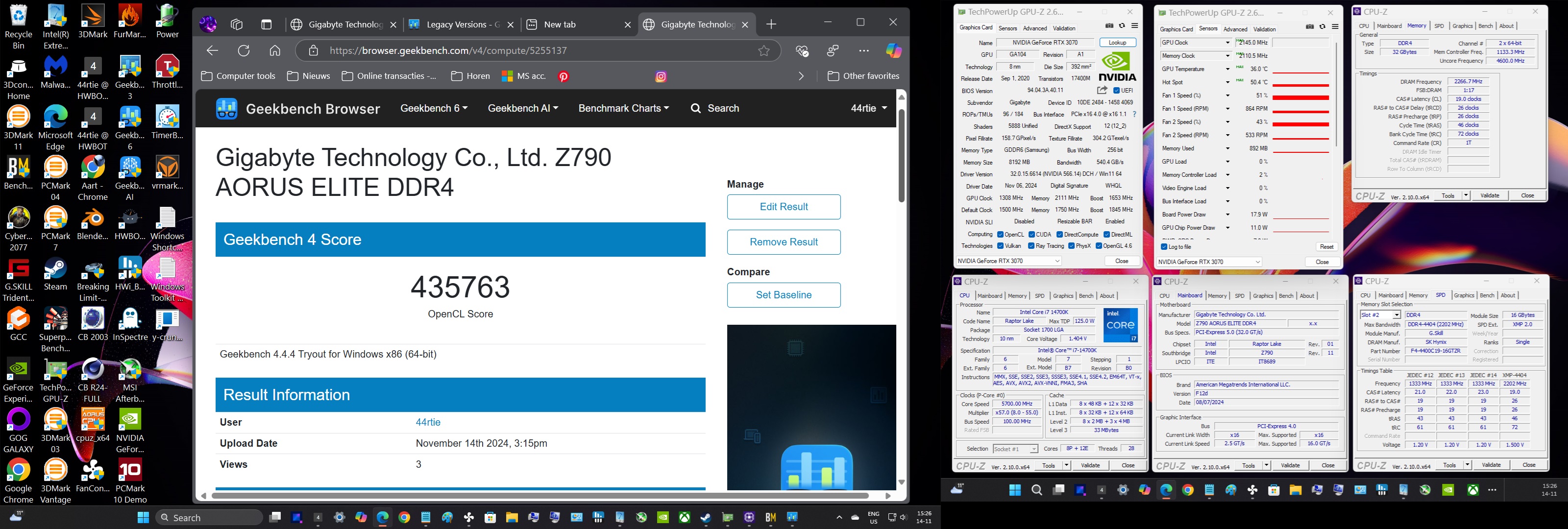Click the Set Baseline button
Viewport: 1568px width, 529px height.
tap(784, 295)
